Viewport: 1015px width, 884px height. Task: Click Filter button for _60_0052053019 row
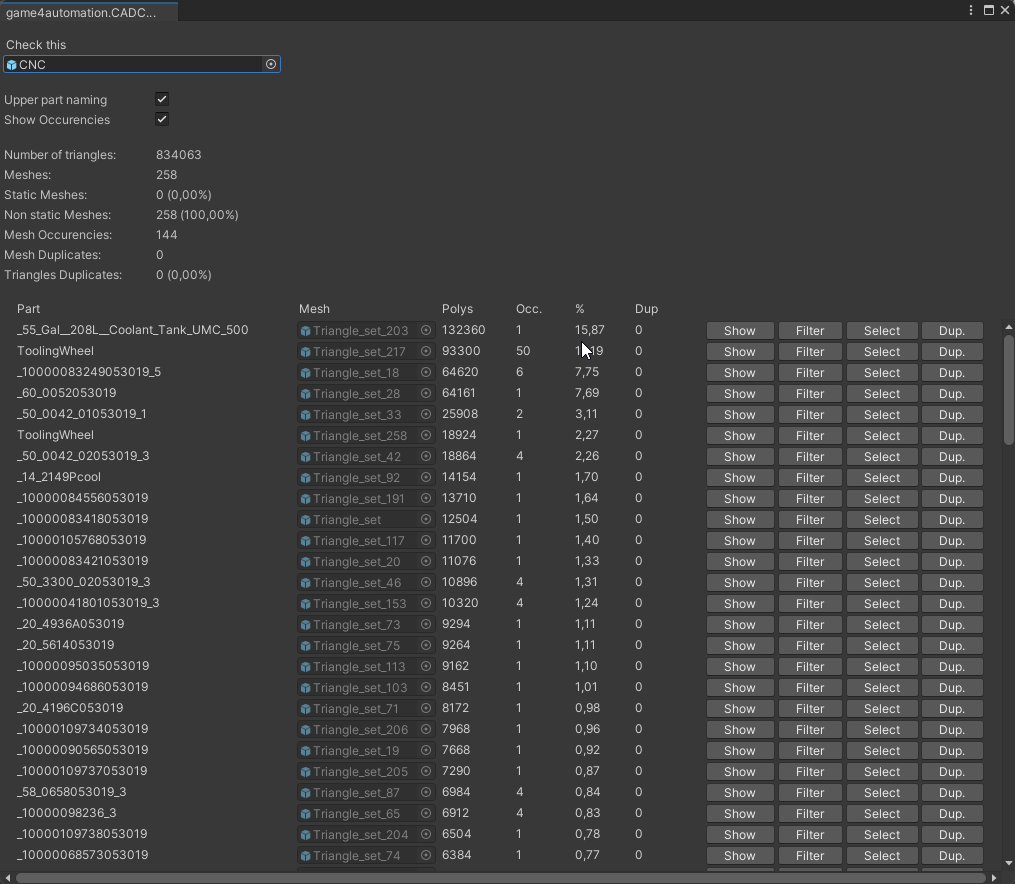[x=809, y=393]
